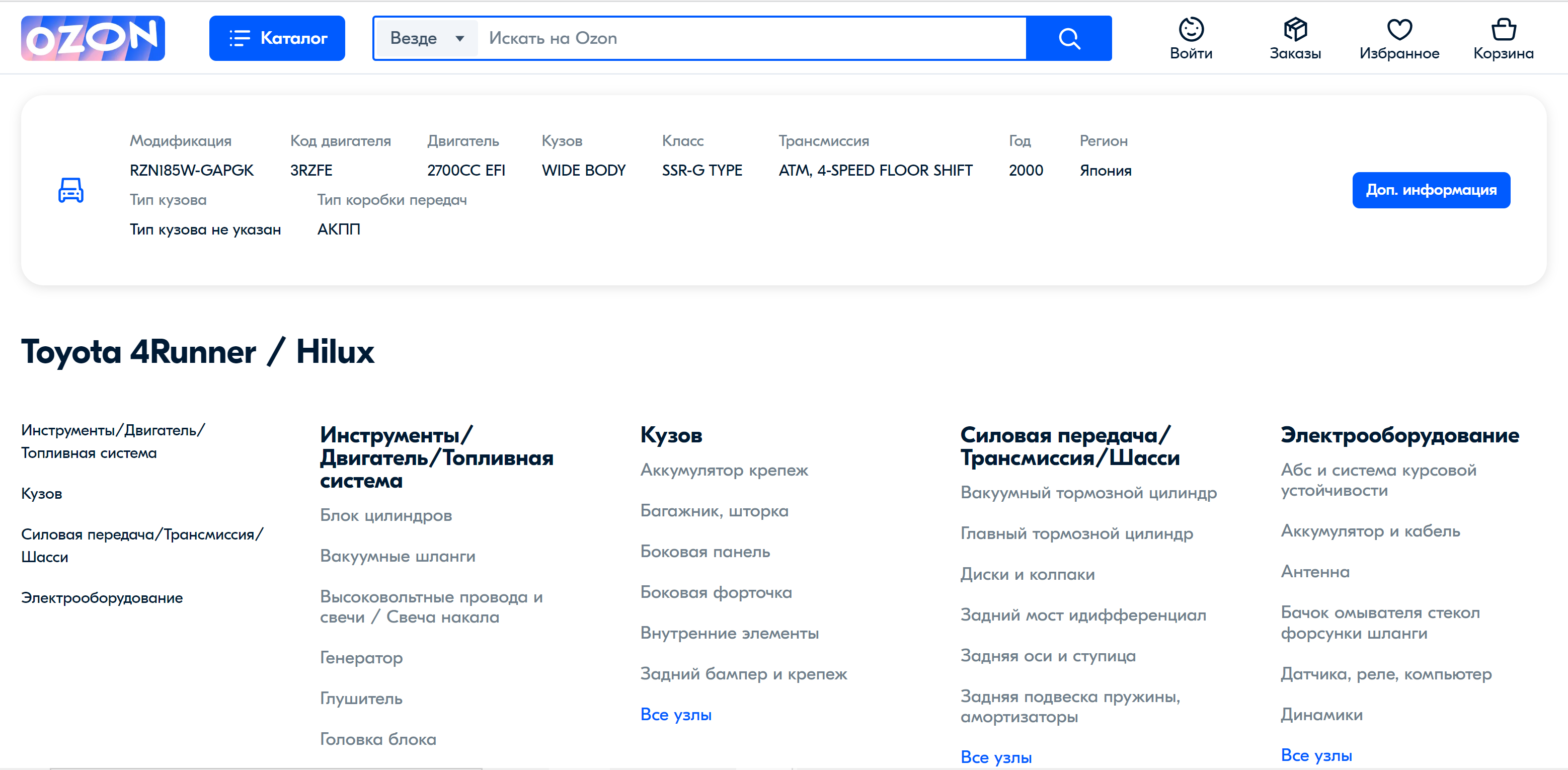1568x770 pixels.
Task: Click Все узлы under Силовая передача
Action: point(996,758)
